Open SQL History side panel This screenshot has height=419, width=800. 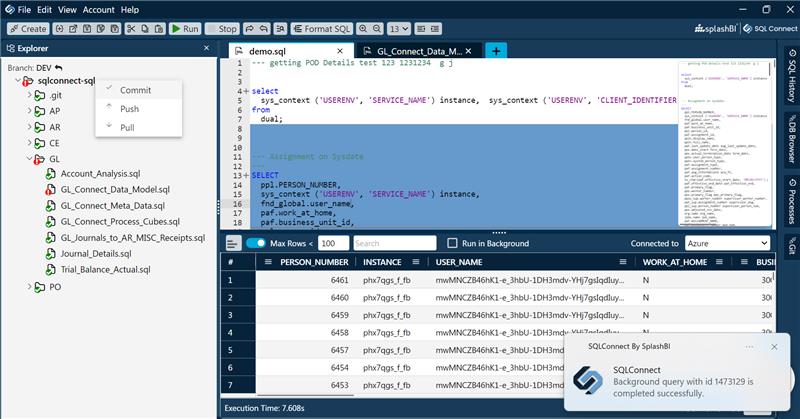click(x=791, y=76)
